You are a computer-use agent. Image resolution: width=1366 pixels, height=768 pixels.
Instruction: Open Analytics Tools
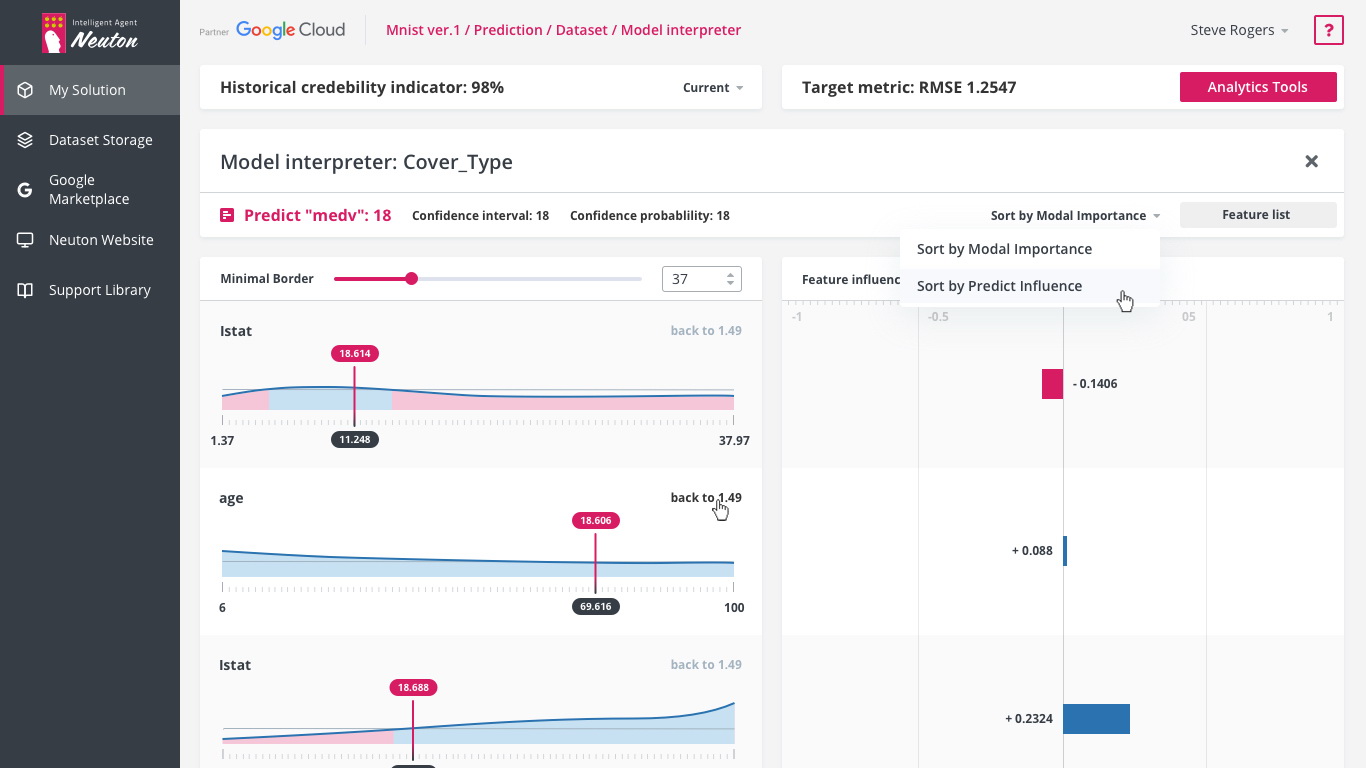[1258, 87]
